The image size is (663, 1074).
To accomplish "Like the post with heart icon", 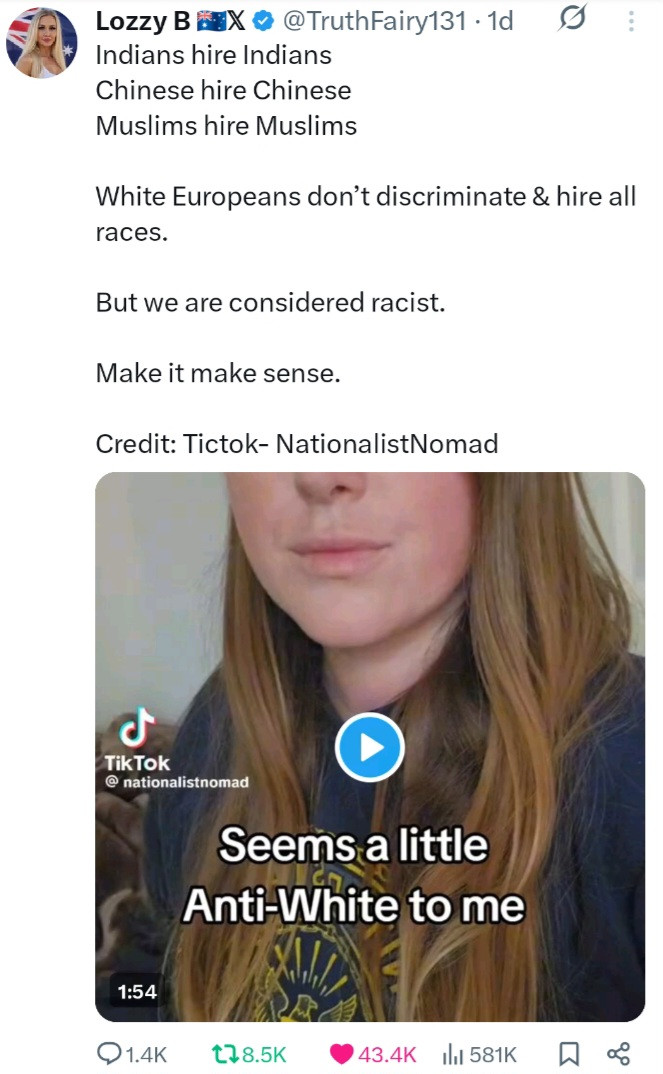I will coord(342,1053).
